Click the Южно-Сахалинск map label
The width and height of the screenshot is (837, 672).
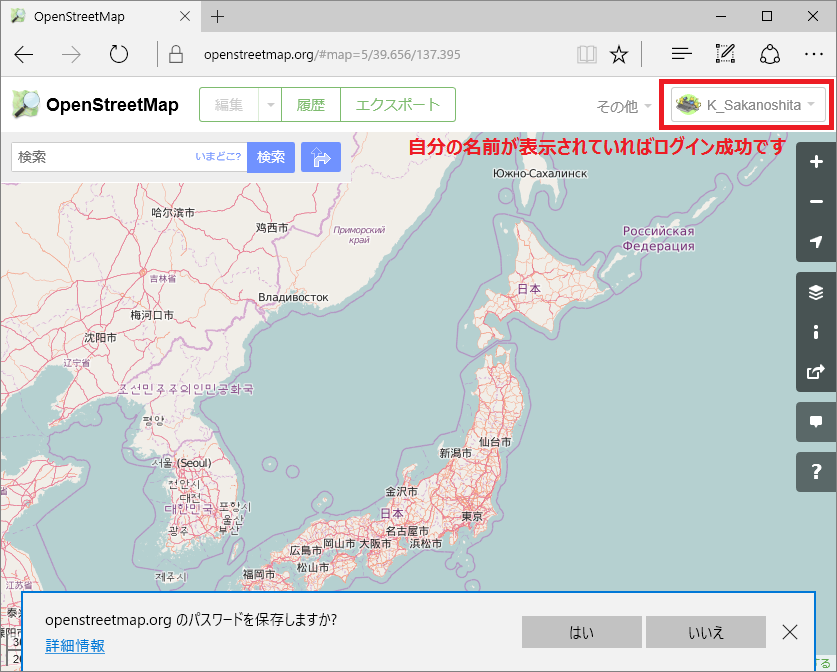coord(540,173)
